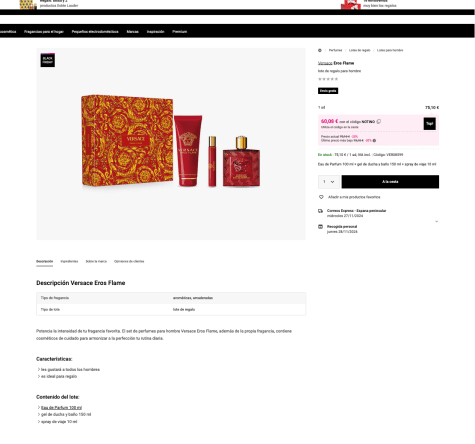Switch to the Sobre la marca tab

pyautogui.click(x=96, y=261)
